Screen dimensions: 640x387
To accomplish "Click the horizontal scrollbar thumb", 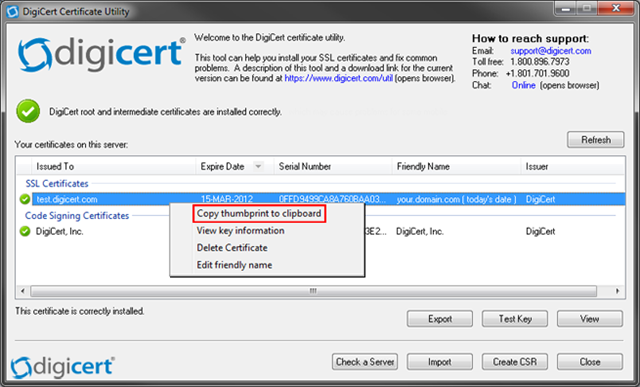I will tap(313, 291).
